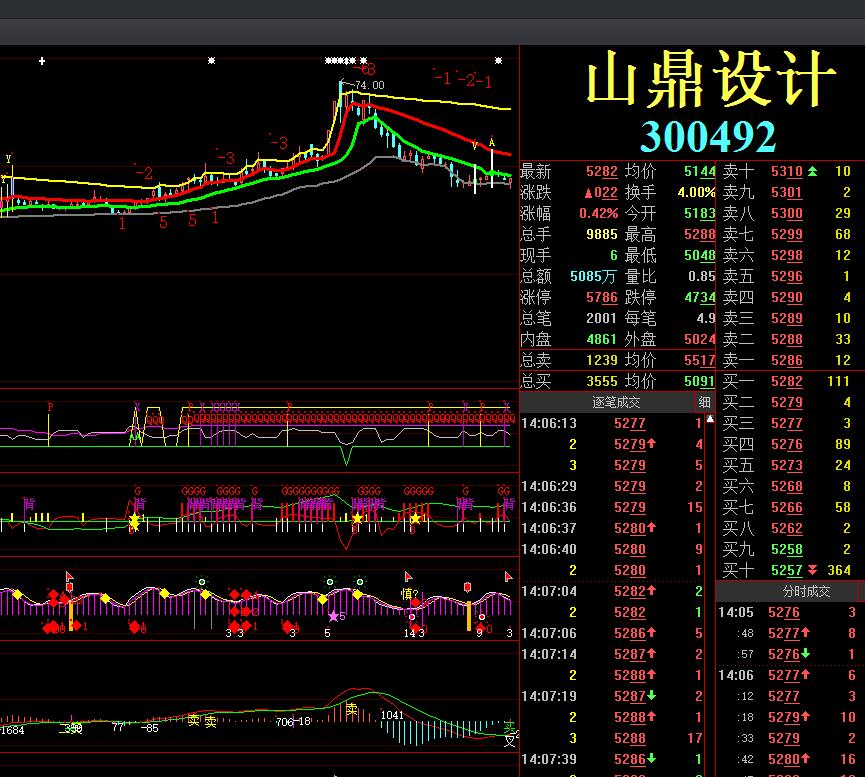Click the tick list scroll-up arrow
Viewport: 865px width, 777px height.
(711, 419)
